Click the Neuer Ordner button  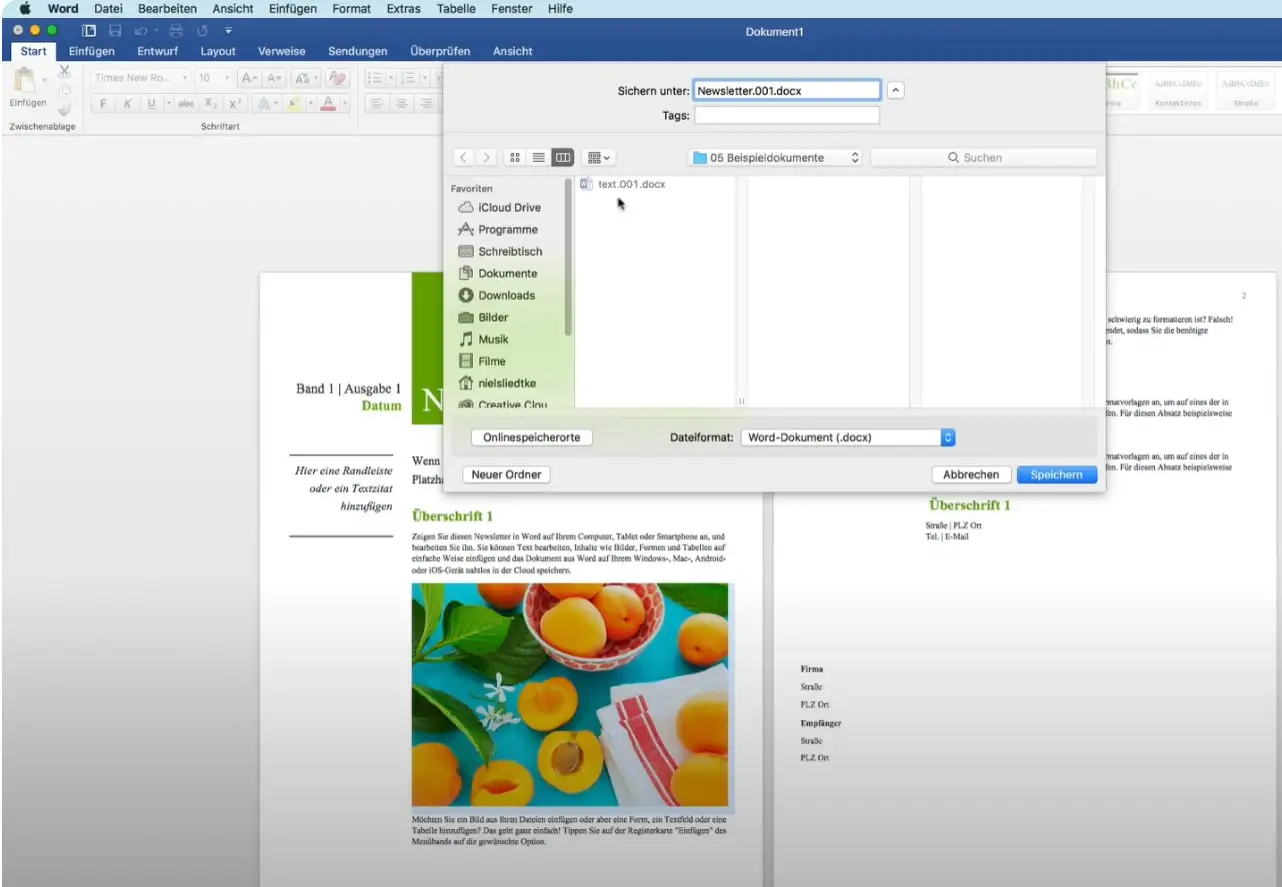click(507, 475)
